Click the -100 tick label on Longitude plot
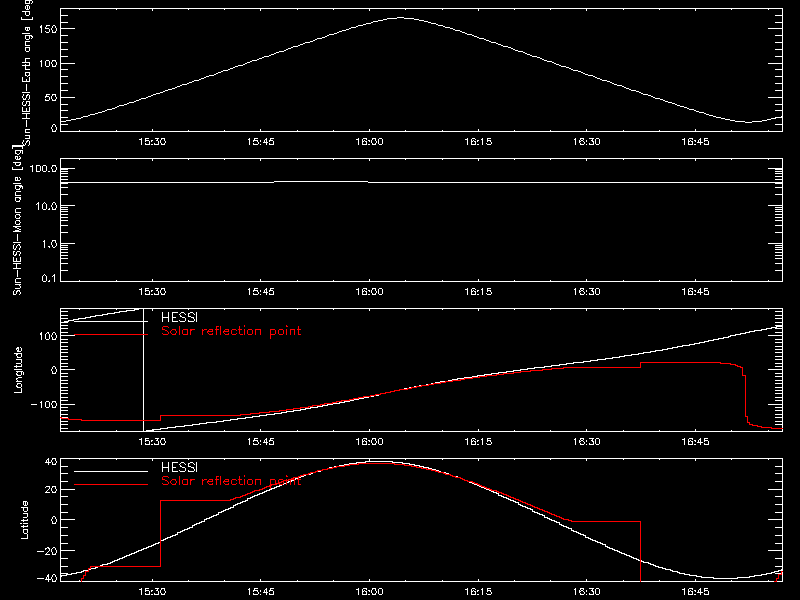The height and width of the screenshot is (600, 800). [44, 404]
